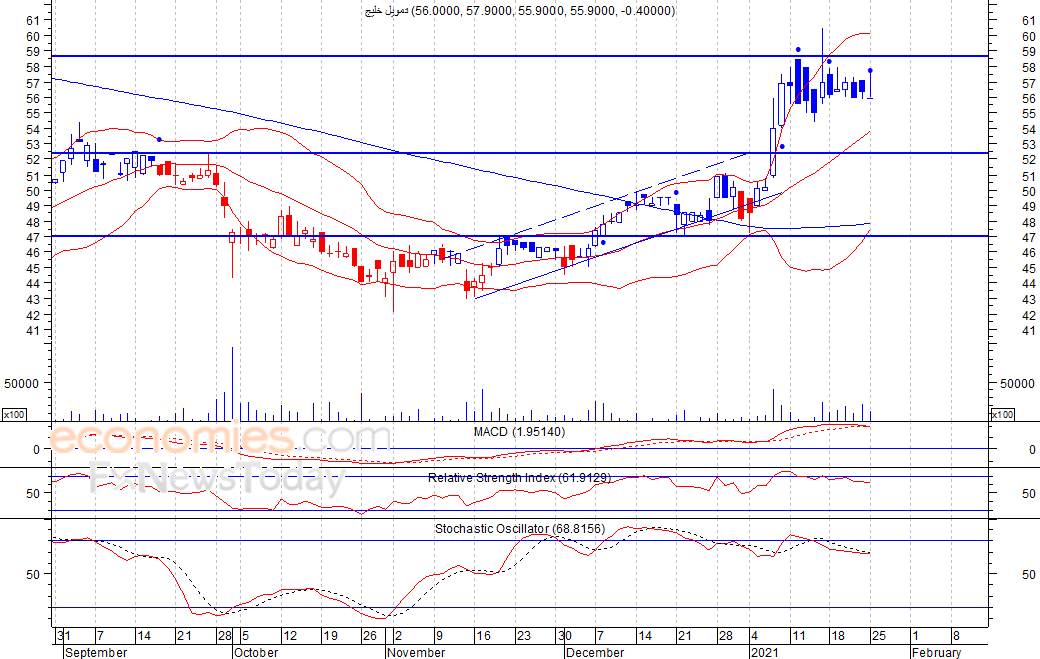This screenshot has height=659, width=1040.
Task: Click the 50000 volume label on right axis
Action: 1017,383
